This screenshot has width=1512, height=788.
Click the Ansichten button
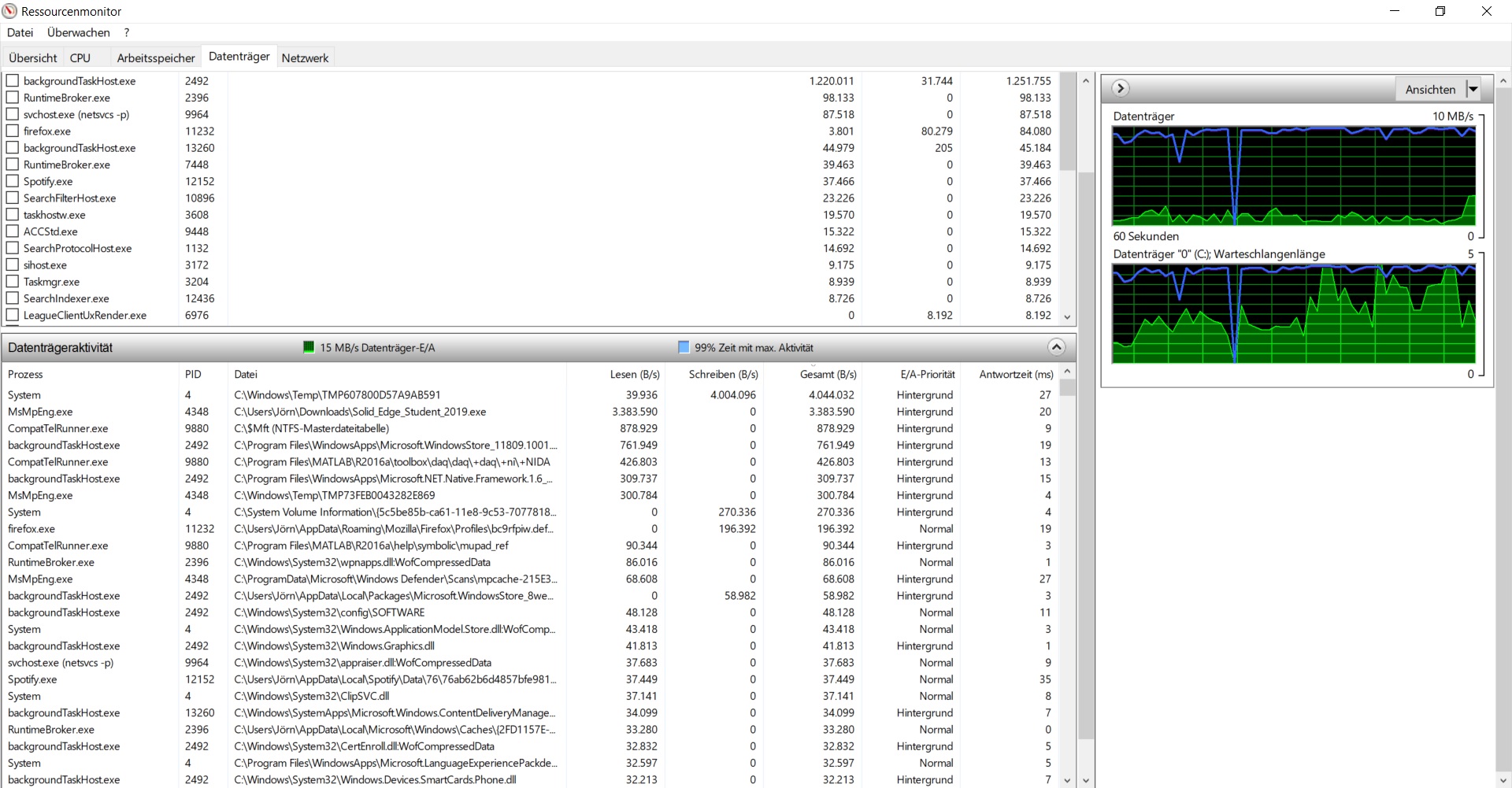1430,89
